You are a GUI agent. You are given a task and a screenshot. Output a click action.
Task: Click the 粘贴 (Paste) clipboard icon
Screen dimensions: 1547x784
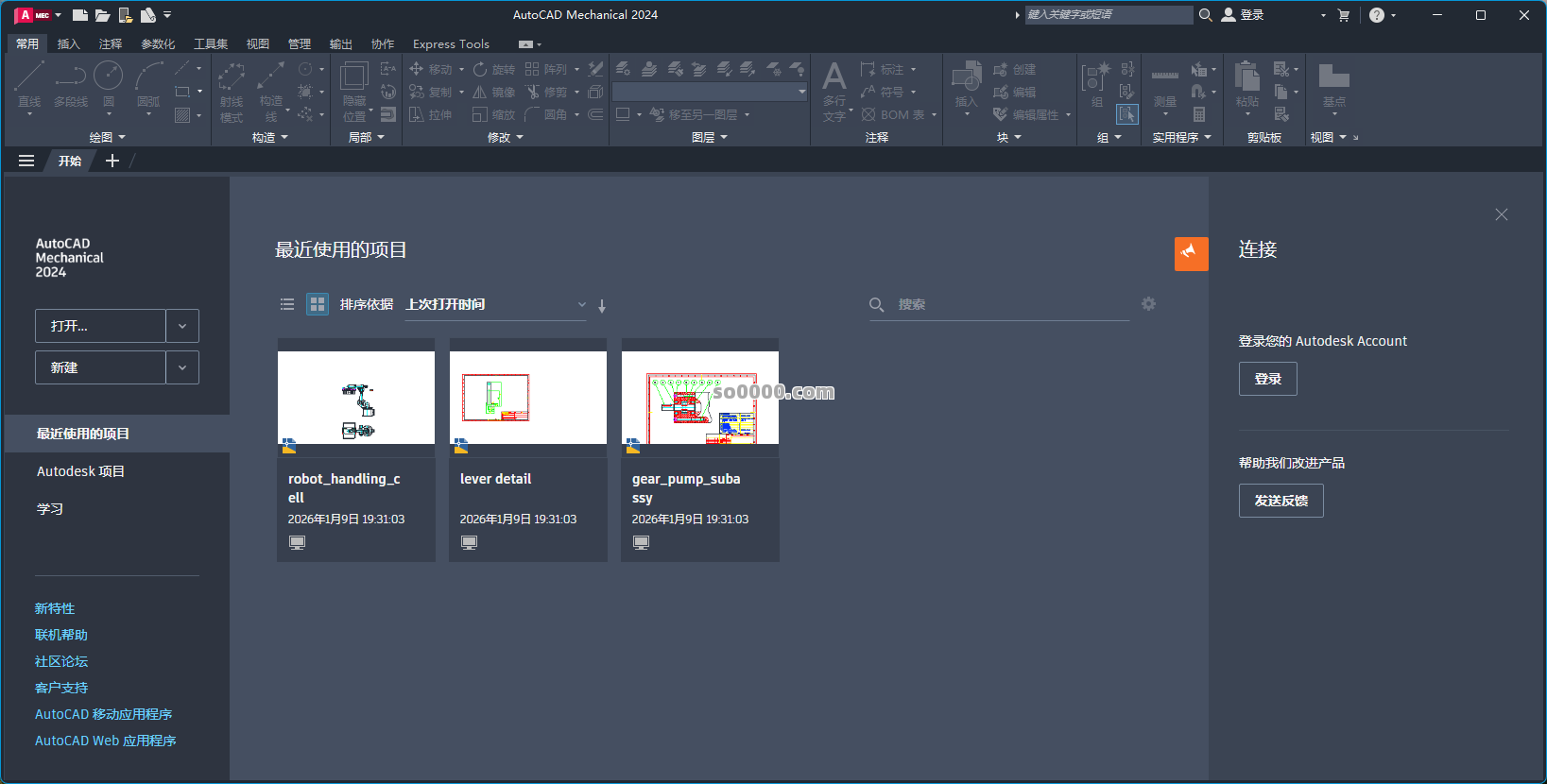pyautogui.click(x=1247, y=80)
